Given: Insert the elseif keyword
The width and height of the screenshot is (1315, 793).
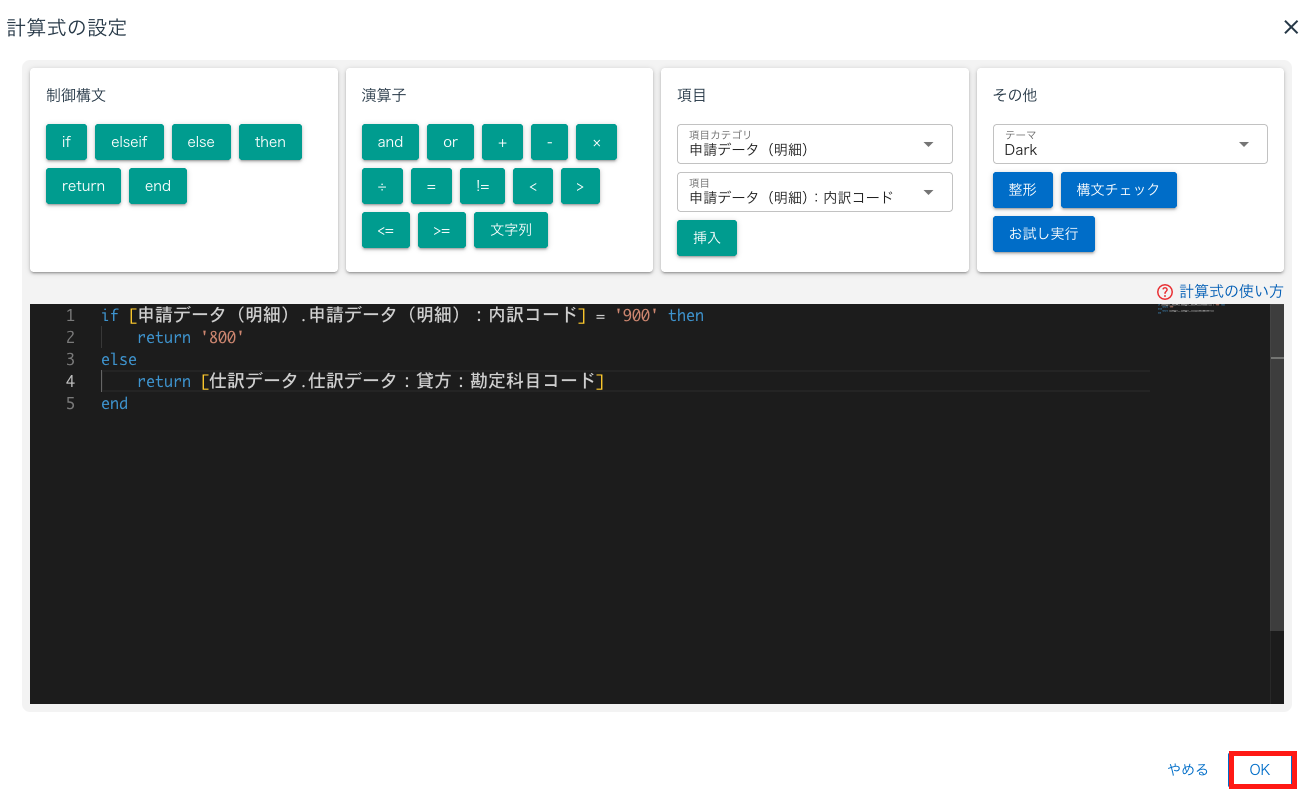Looking at the screenshot, I should (129, 142).
